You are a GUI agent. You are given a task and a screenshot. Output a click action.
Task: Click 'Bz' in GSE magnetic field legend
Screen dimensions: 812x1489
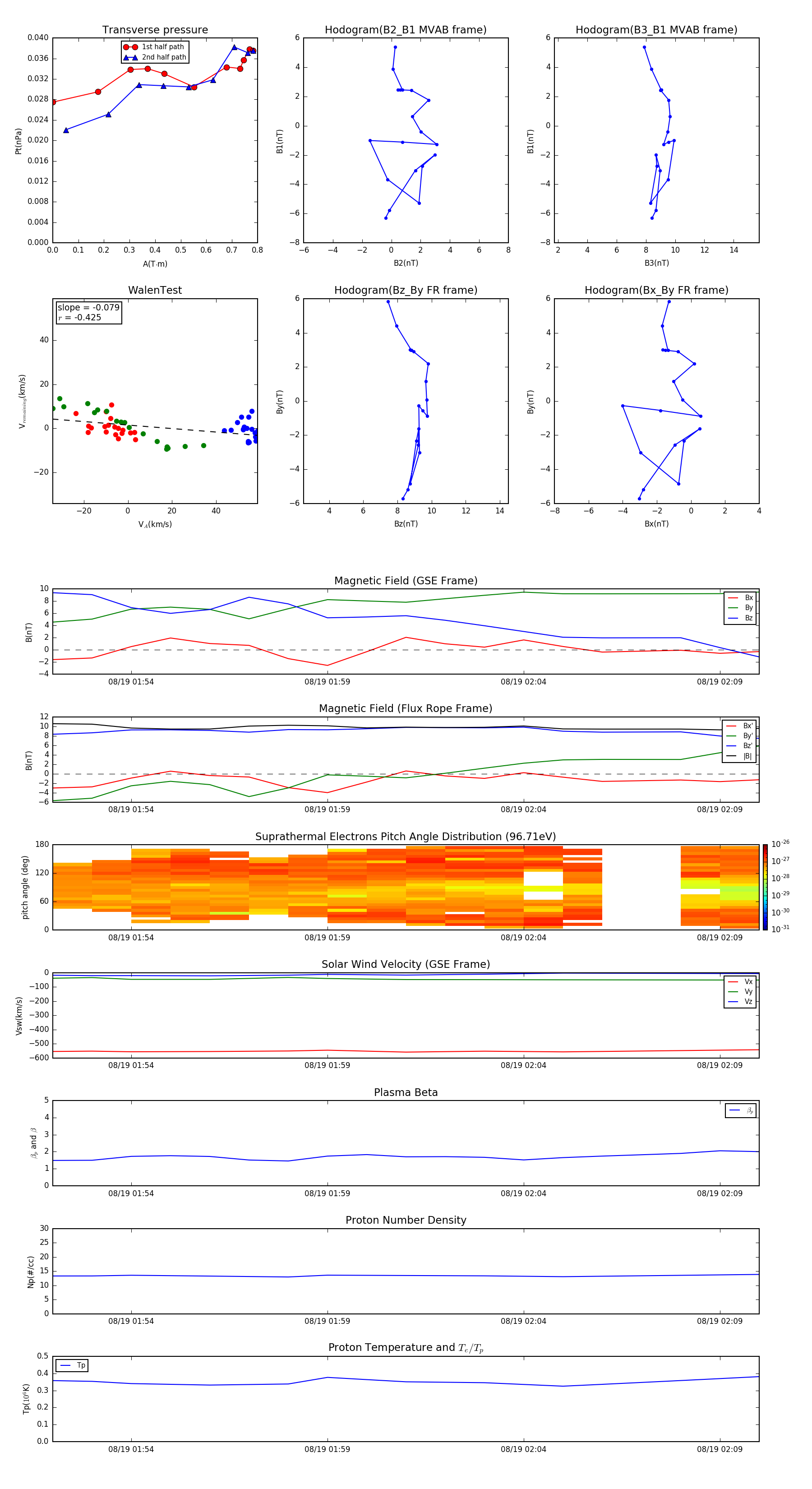click(740, 619)
